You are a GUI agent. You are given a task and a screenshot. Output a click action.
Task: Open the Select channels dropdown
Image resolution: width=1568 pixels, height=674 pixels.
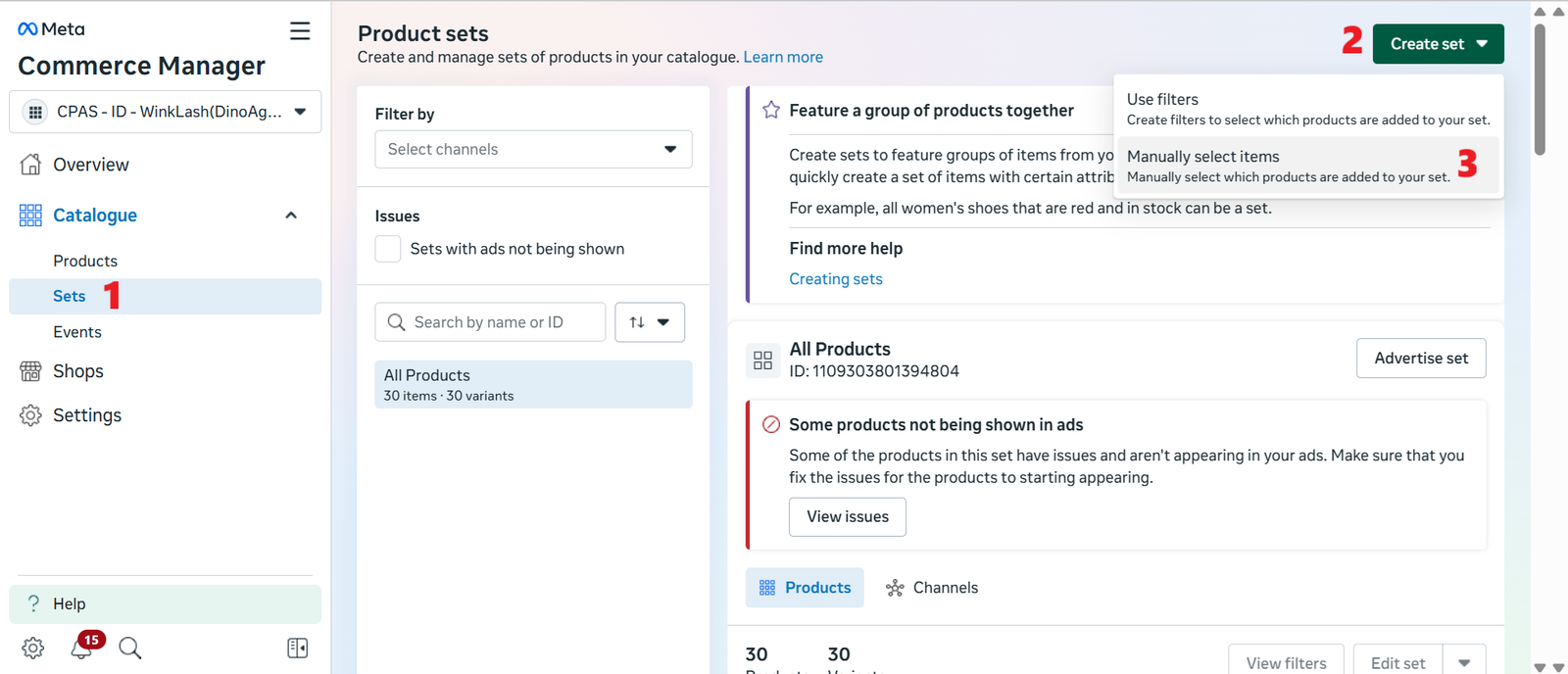pyautogui.click(x=533, y=149)
